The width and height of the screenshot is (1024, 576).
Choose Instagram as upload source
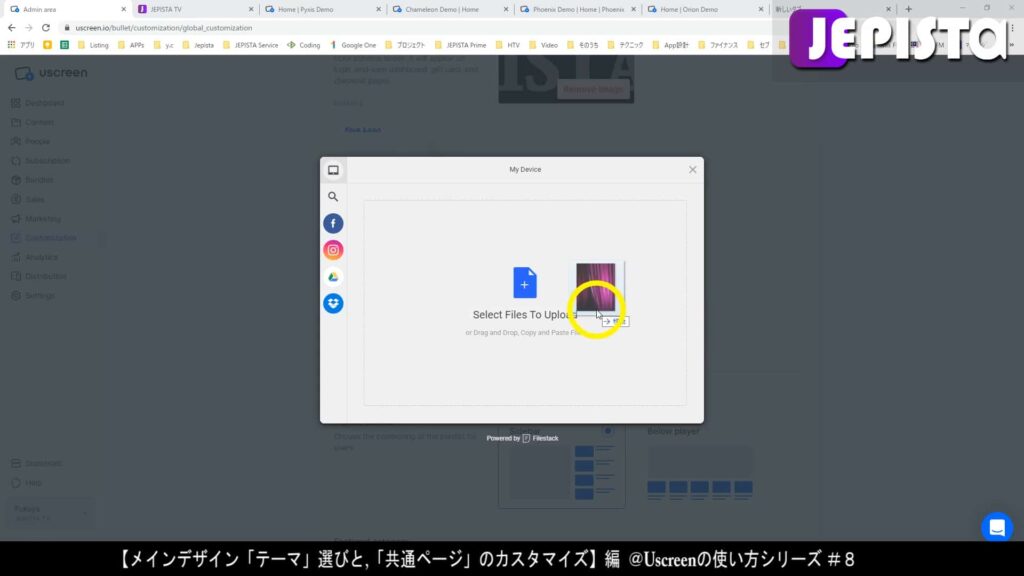point(333,250)
